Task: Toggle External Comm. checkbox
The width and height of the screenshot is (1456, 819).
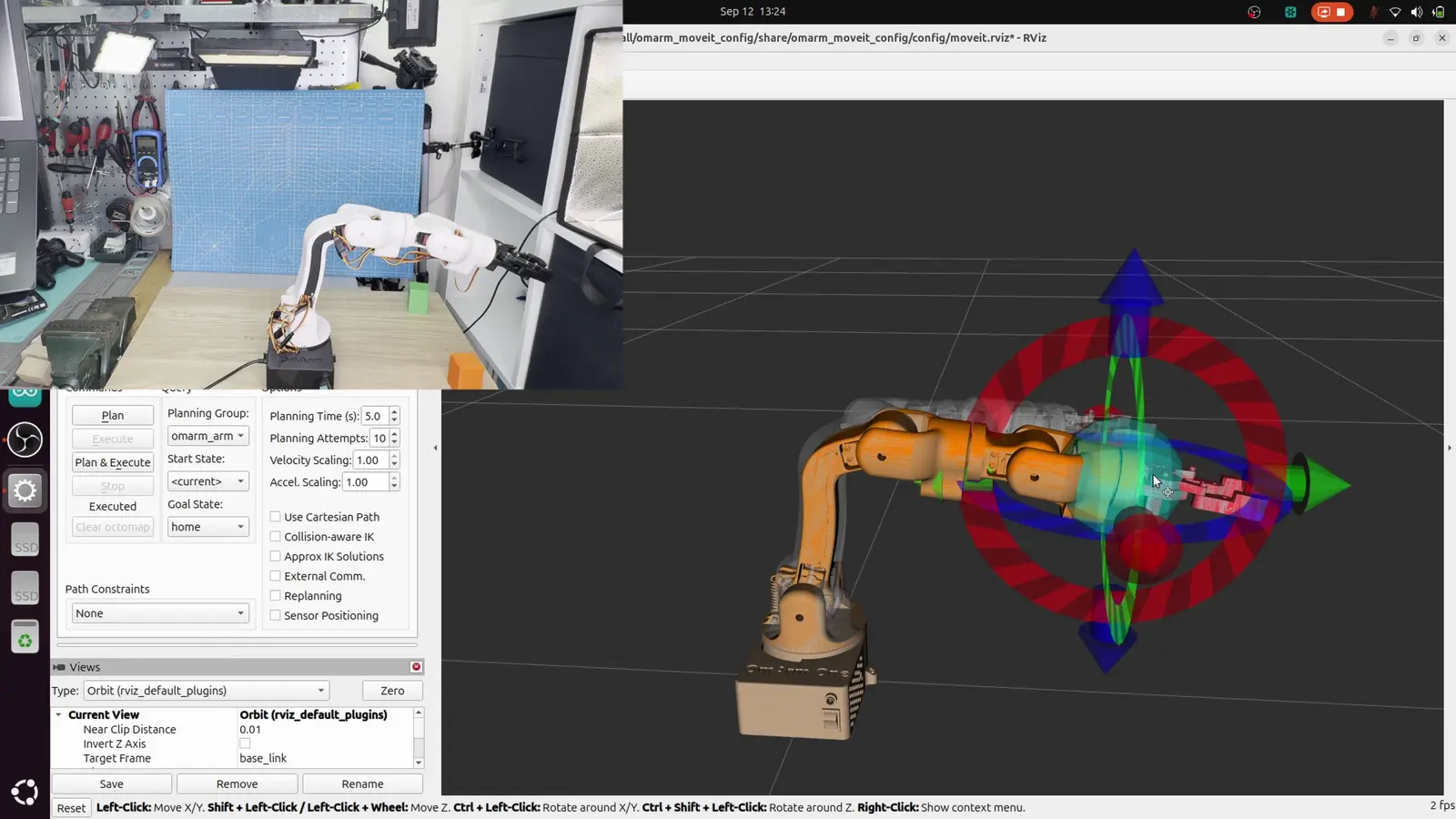Action: tap(275, 576)
